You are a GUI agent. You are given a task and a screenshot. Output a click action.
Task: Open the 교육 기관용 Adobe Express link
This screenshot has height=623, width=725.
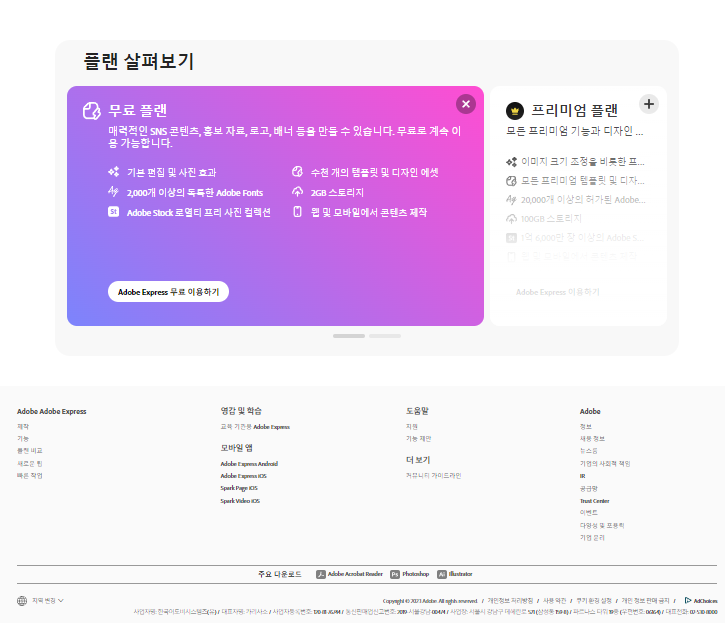[255, 426]
